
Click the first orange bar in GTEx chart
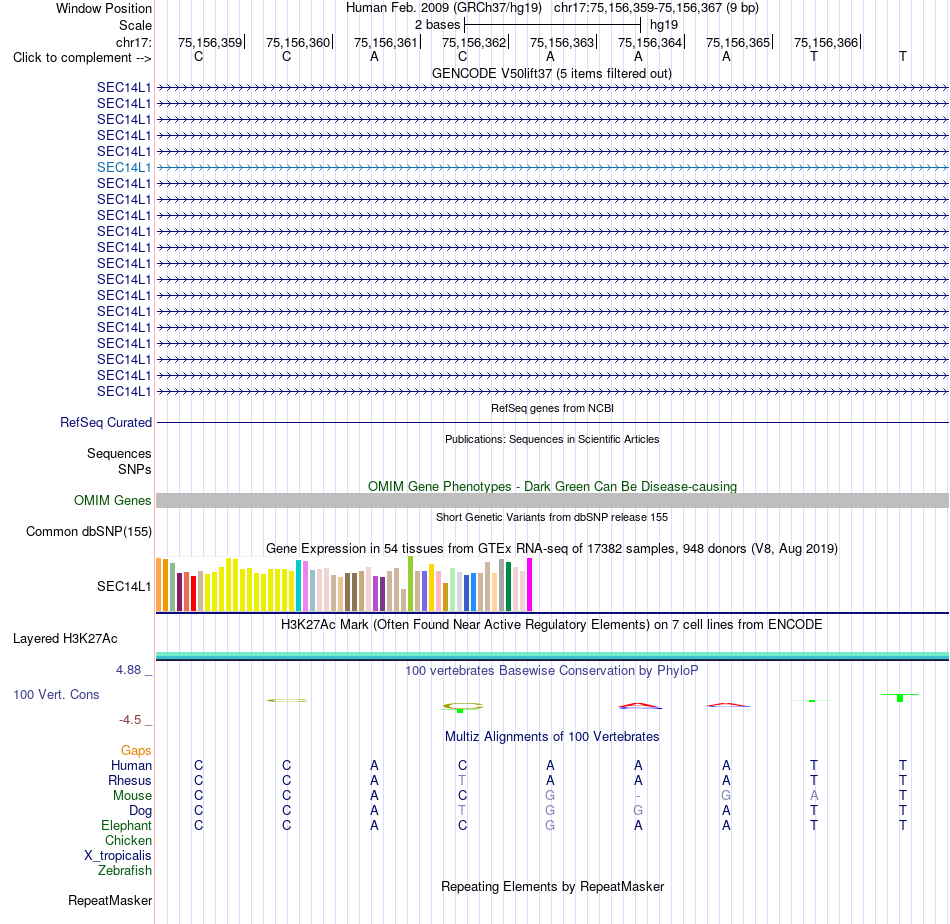[159, 584]
